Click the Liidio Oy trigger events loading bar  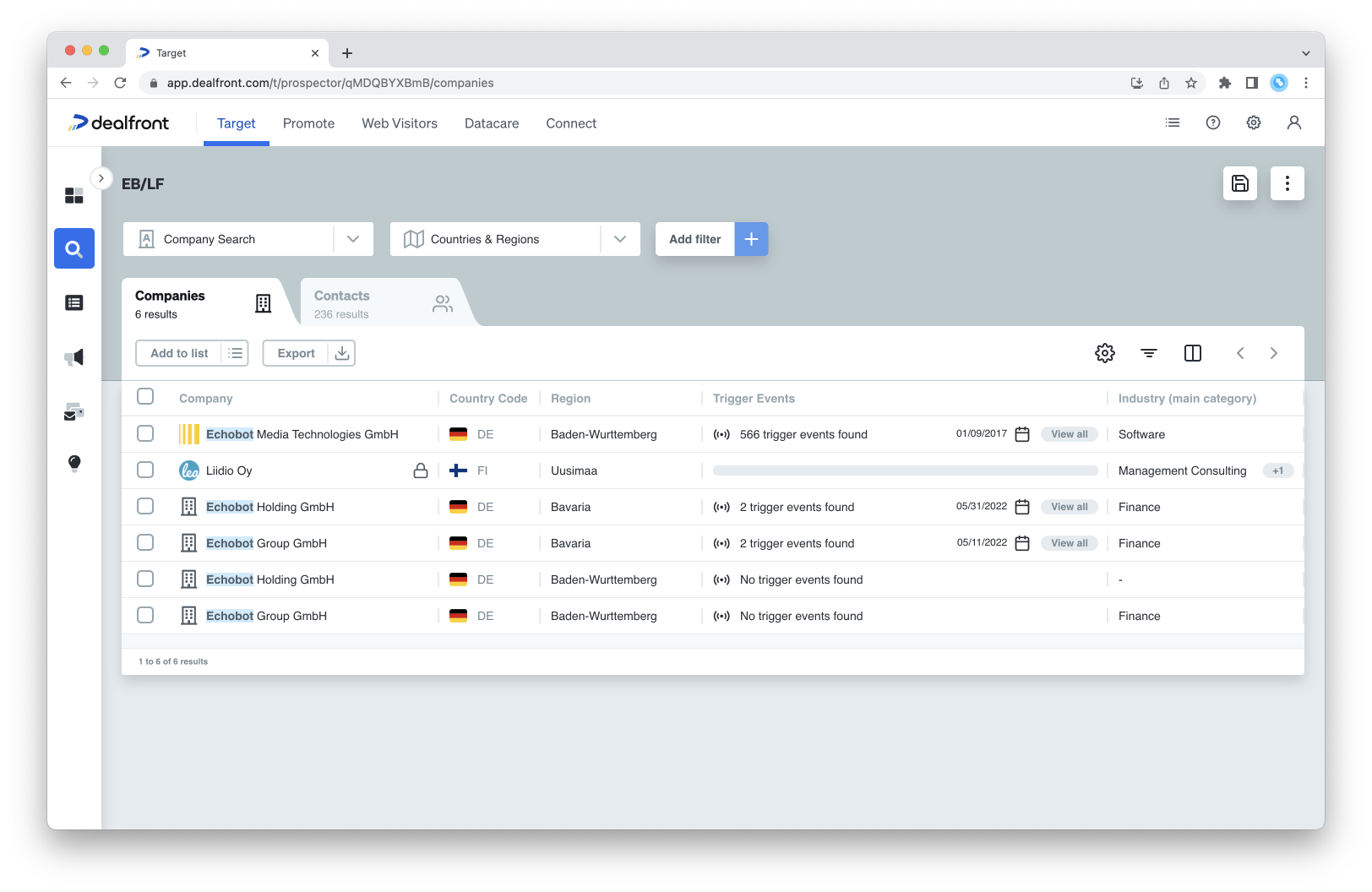click(x=906, y=470)
